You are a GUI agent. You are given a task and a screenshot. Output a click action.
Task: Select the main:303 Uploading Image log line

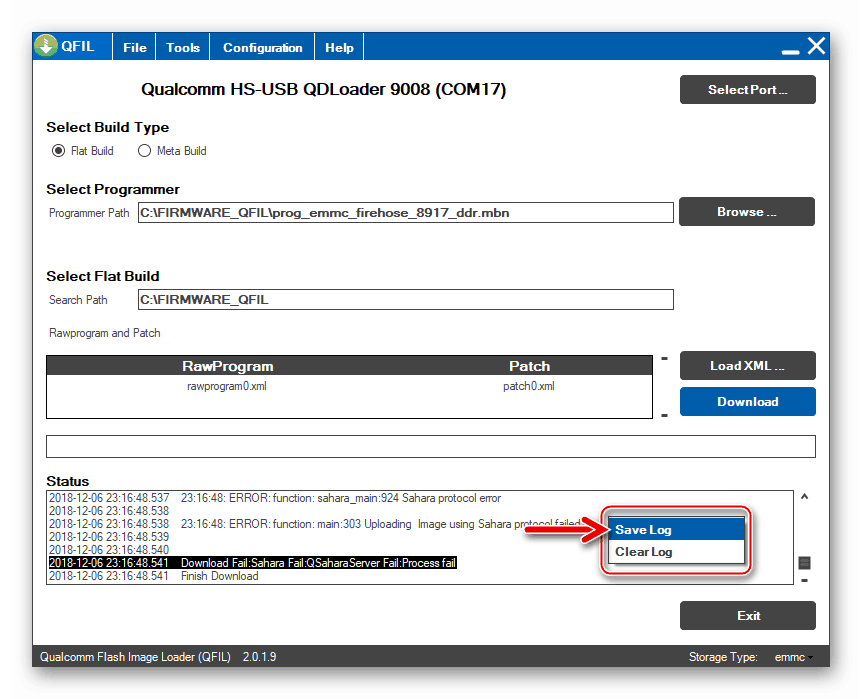[314, 524]
